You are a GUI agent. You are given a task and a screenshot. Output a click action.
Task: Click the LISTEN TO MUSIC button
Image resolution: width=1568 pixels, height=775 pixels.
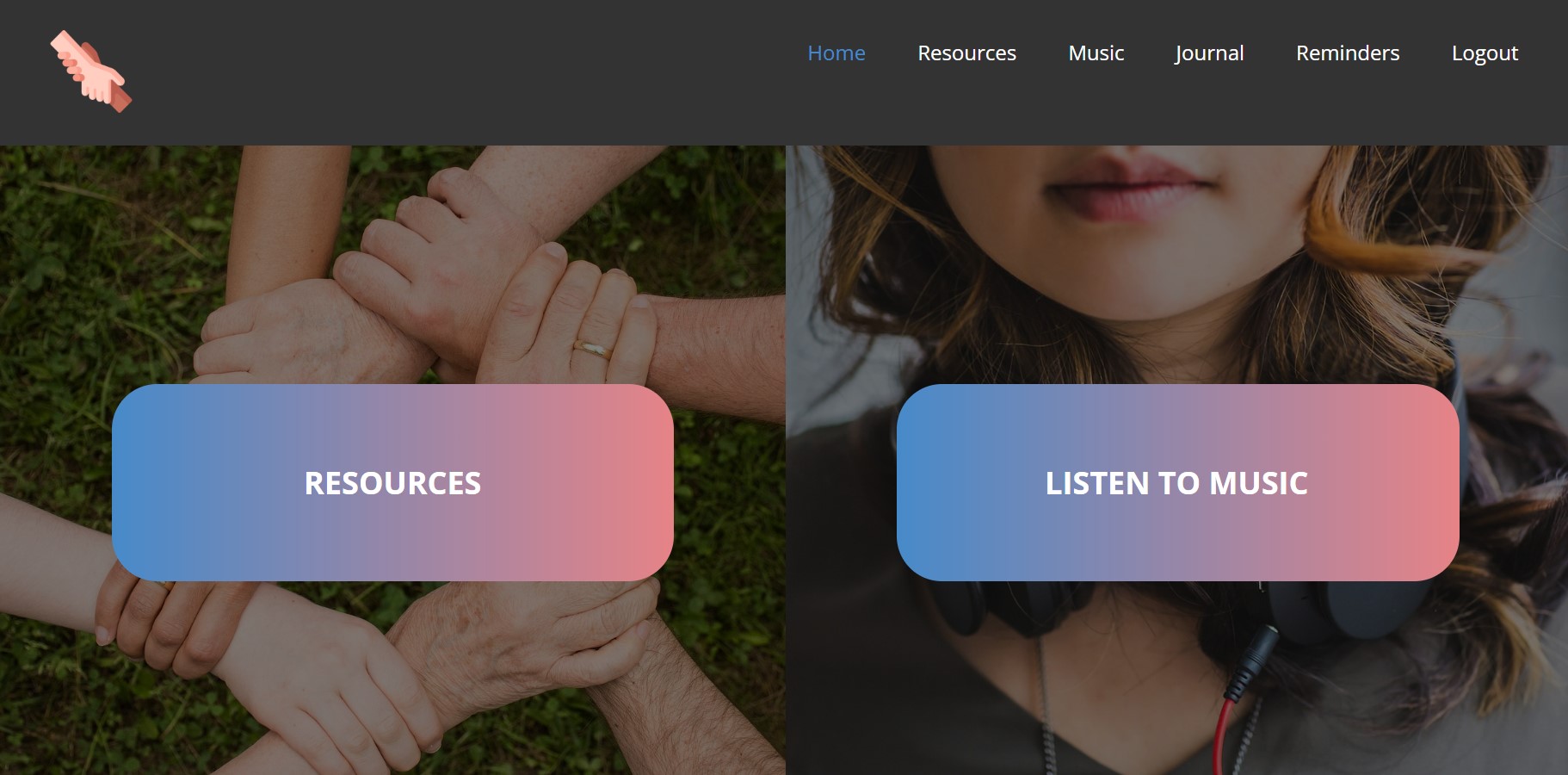[1177, 482]
